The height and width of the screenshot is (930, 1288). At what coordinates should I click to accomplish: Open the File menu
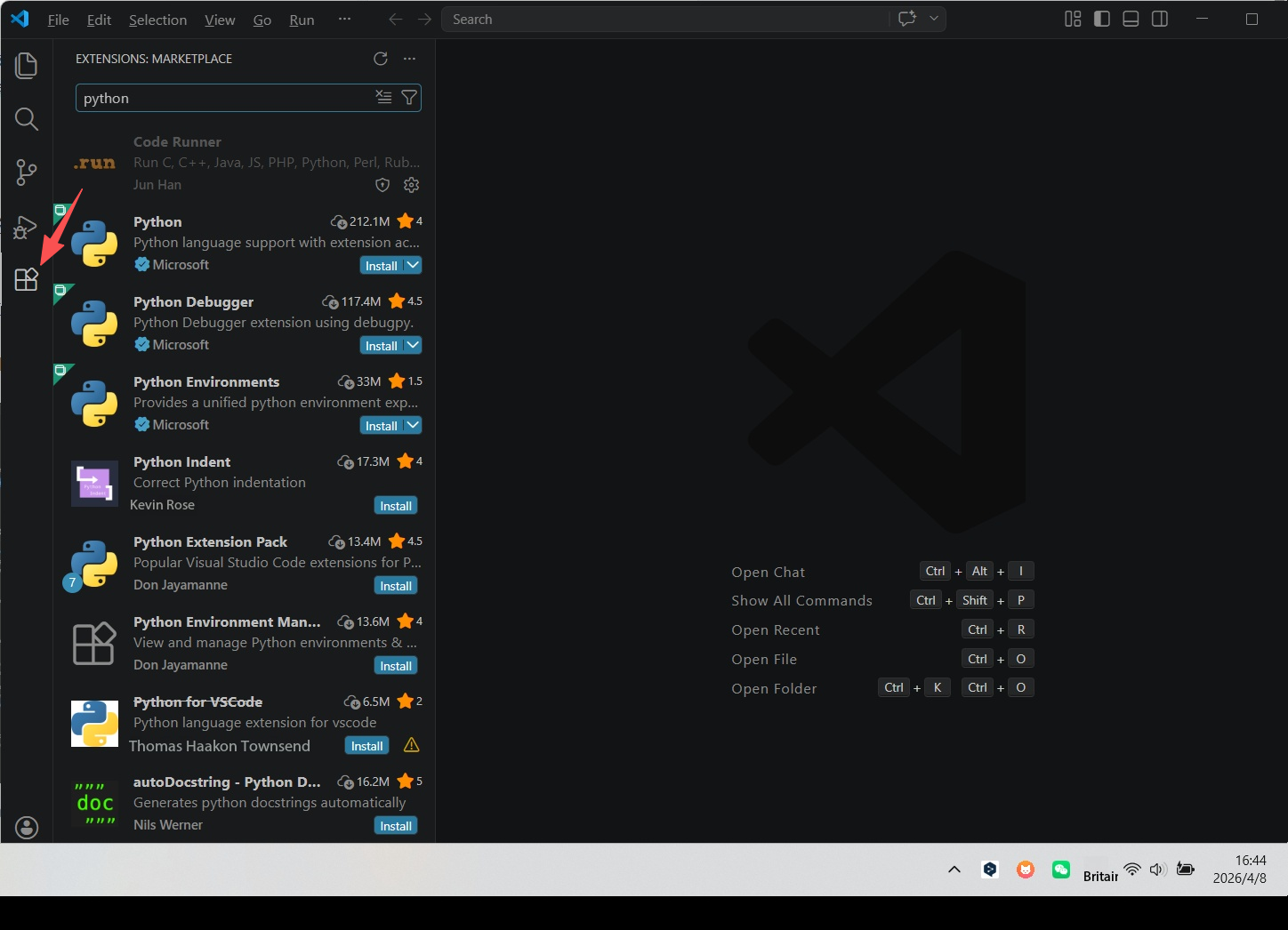tap(59, 20)
